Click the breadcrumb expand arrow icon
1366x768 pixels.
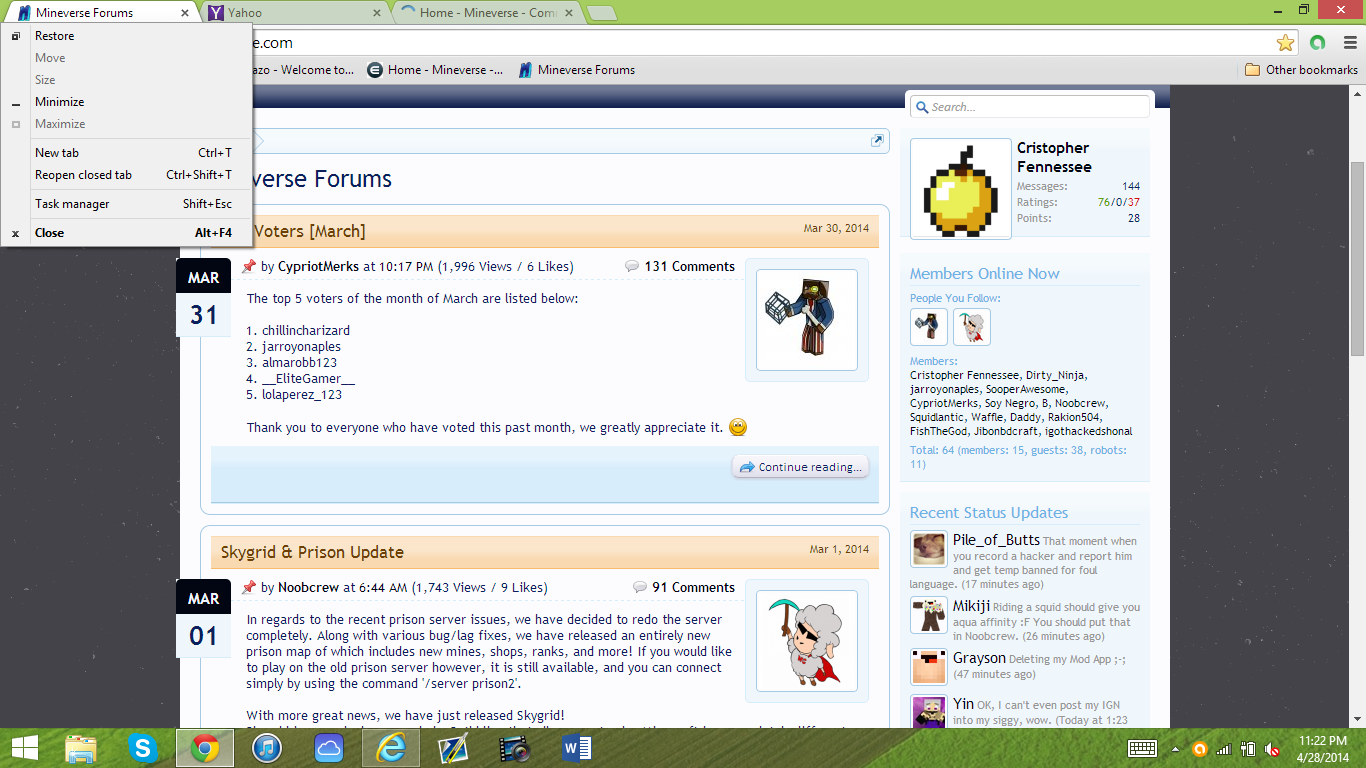878,141
